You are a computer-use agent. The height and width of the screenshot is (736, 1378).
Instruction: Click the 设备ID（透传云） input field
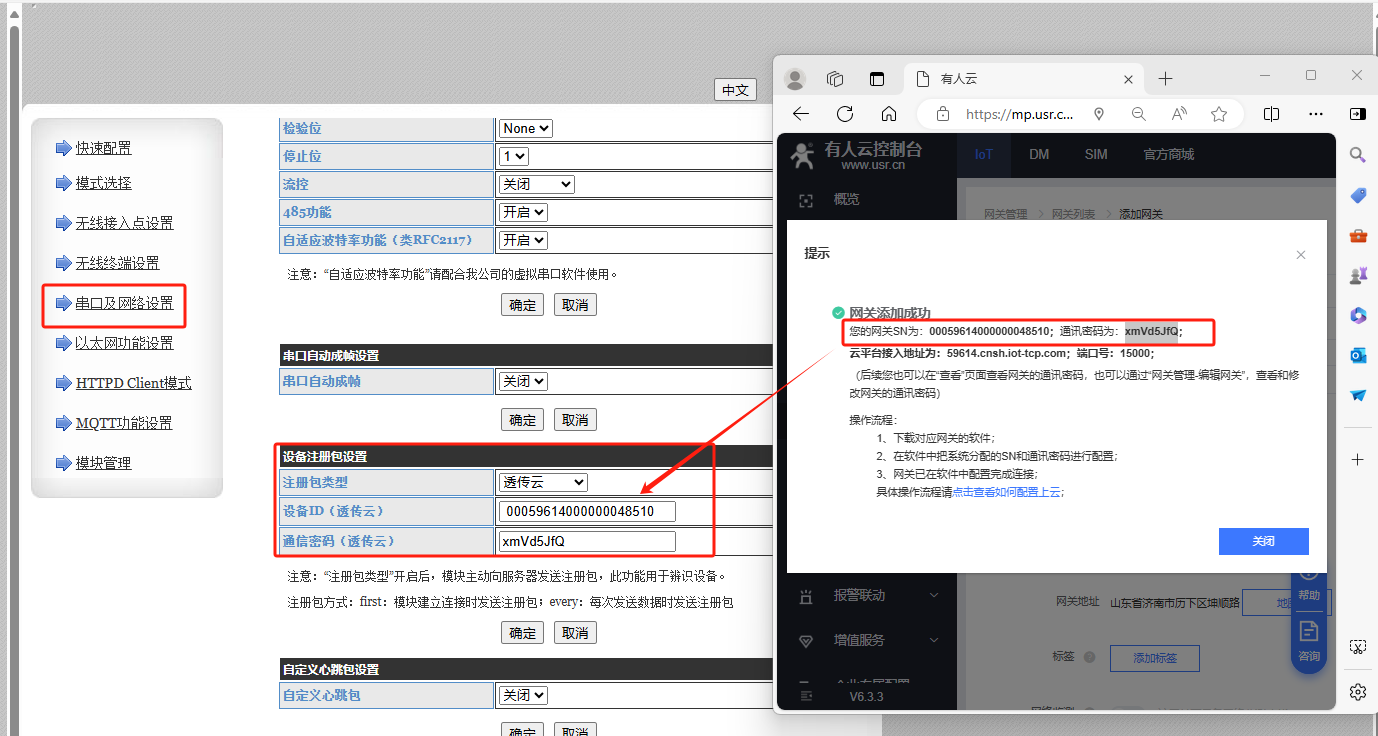pyautogui.click(x=587, y=512)
